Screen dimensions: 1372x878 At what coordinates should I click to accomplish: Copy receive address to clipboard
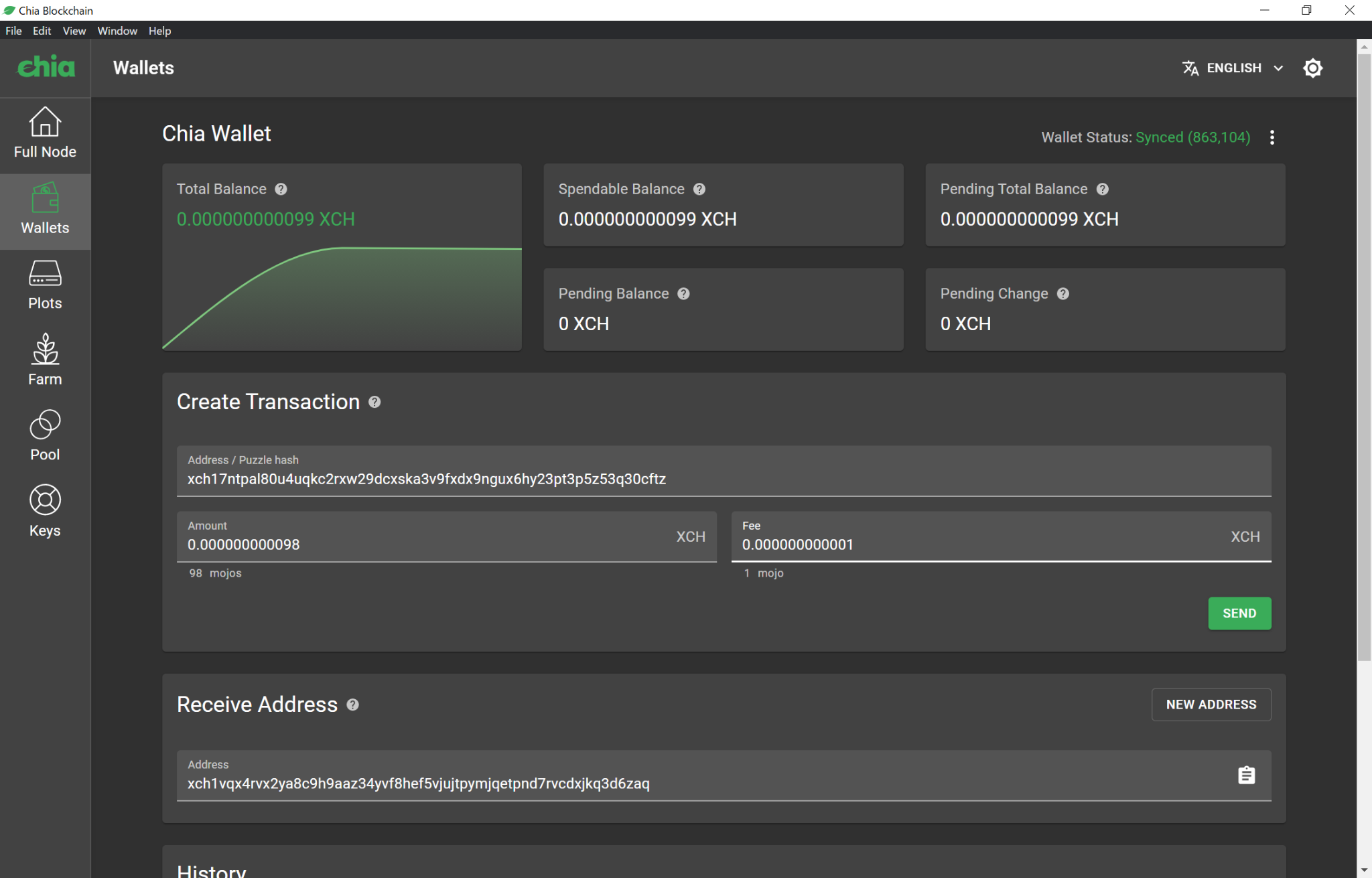pos(1246,776)
